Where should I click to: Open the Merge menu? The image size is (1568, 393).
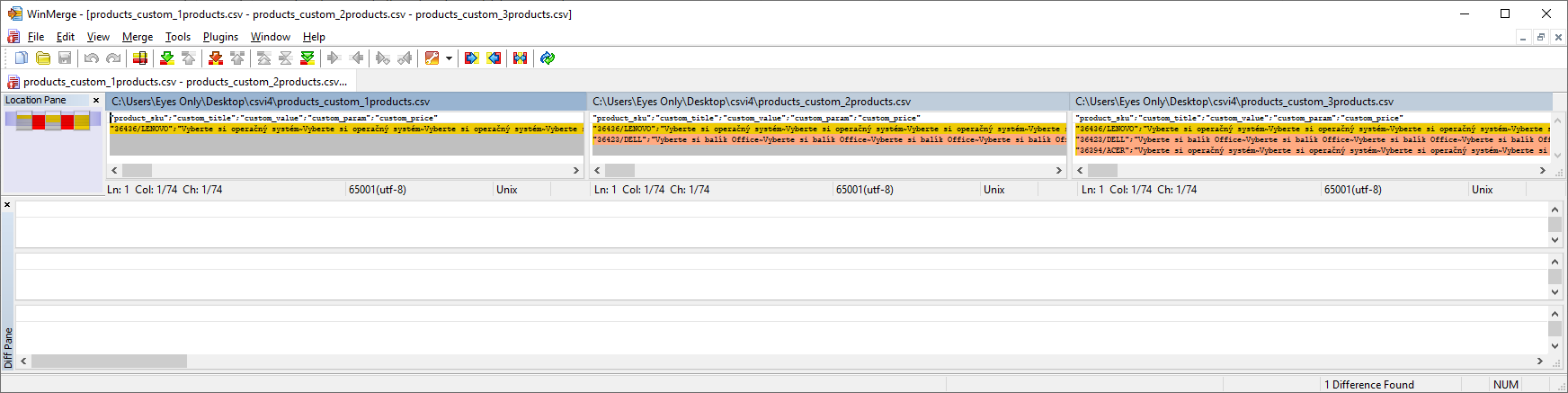point(138,37)
